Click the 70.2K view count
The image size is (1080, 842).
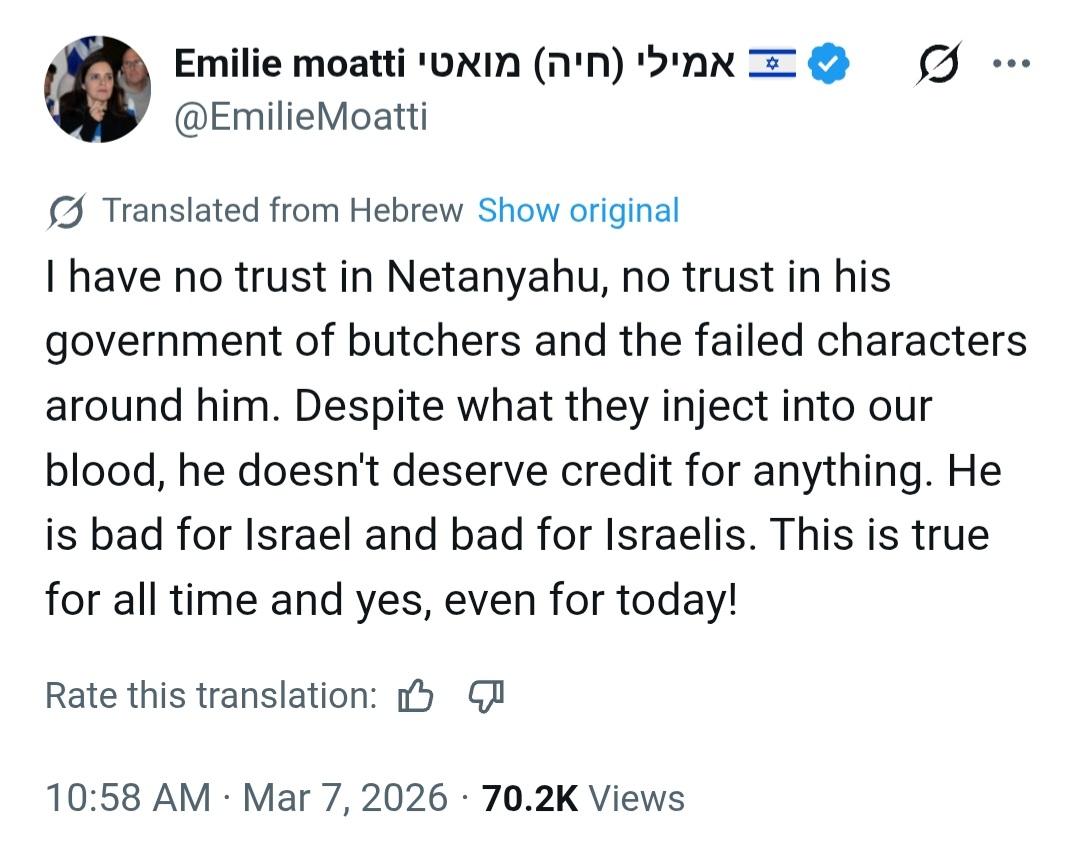(530, 798)
